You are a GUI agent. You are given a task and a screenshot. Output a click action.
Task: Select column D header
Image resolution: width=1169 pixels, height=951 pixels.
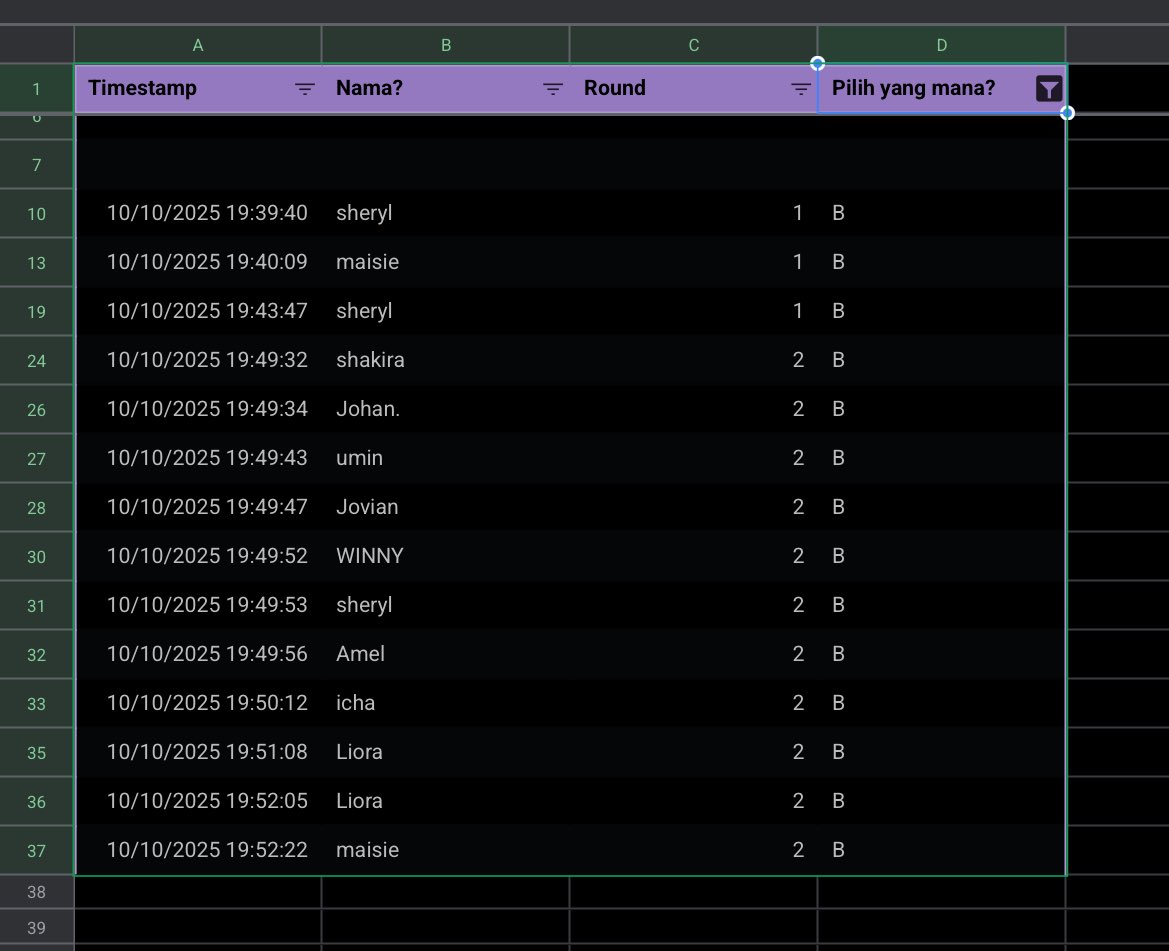point(942,45)
